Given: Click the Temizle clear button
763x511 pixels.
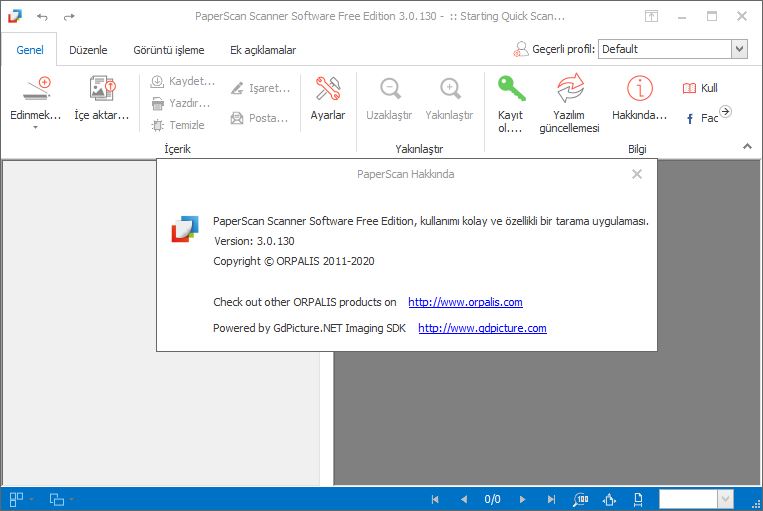Looking at the screenshot, I should coord(178,125).
